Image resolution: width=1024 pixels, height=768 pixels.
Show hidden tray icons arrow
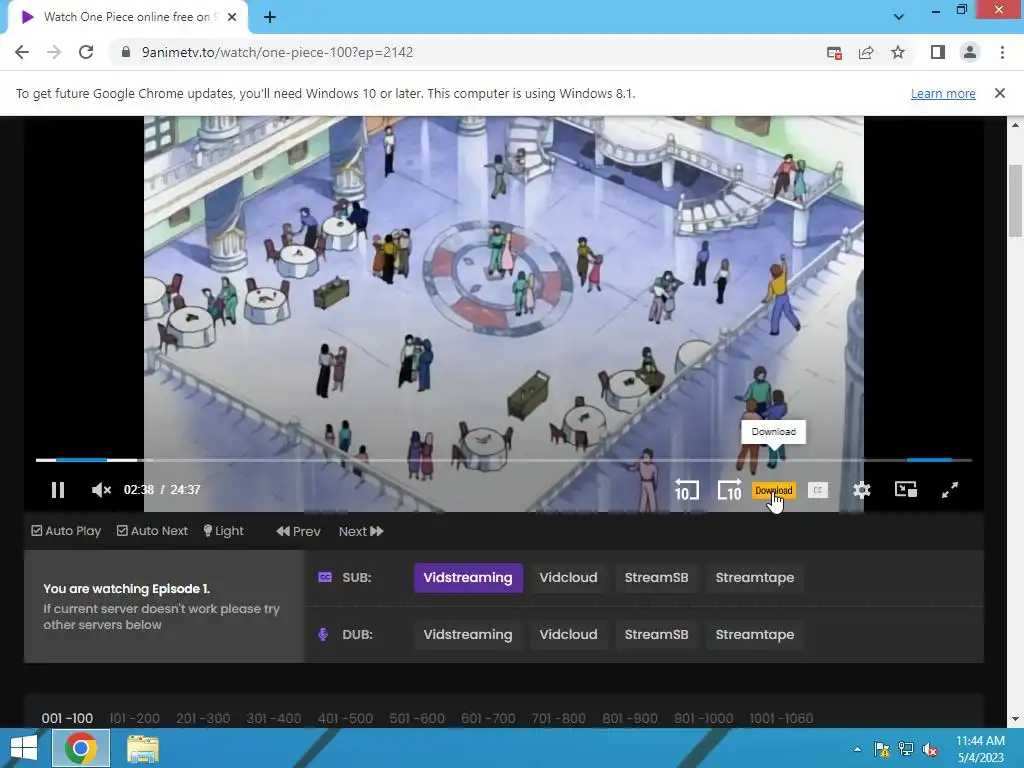[x=857, y=749]
